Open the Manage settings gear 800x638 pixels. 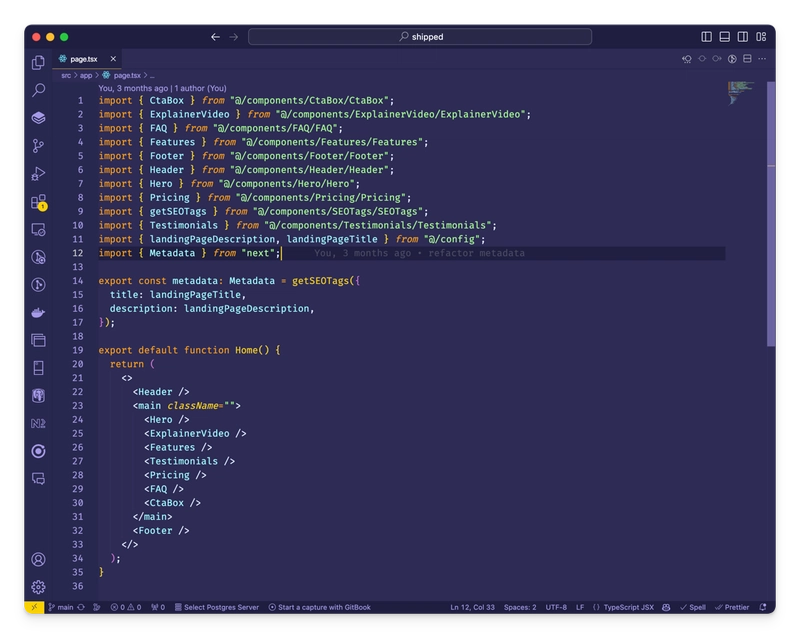tap(38, 587)
